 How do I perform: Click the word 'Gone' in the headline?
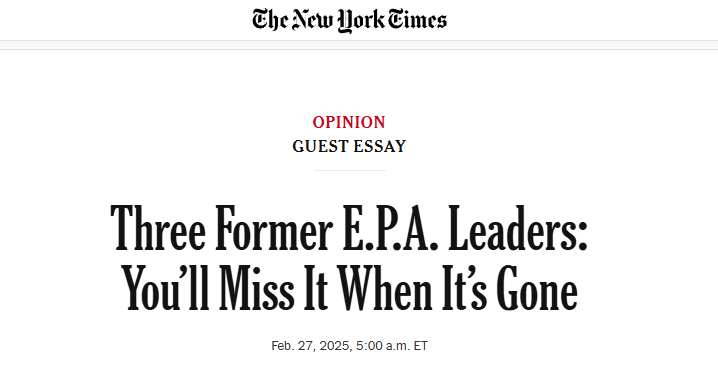(537, 288)
